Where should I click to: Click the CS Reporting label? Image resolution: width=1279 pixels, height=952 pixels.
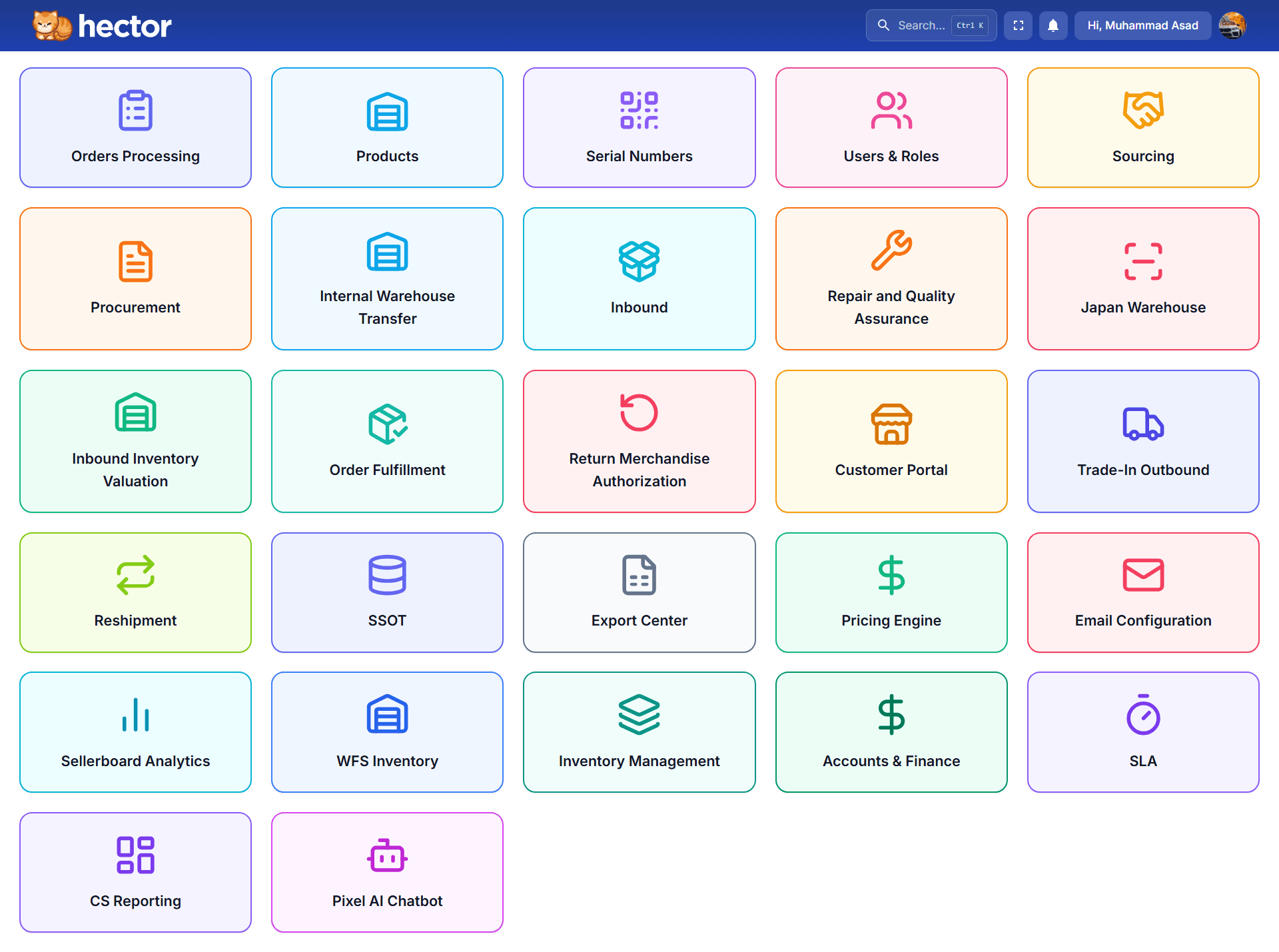coord(135,901)
